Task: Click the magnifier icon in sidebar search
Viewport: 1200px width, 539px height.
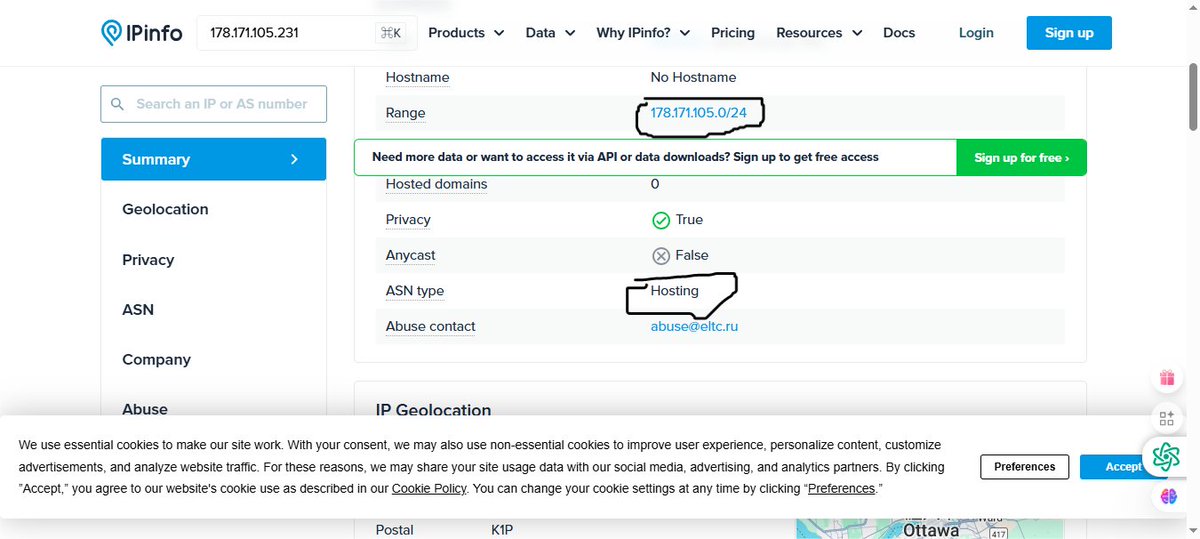Action: pyautogui.click(x=118, y=104)
